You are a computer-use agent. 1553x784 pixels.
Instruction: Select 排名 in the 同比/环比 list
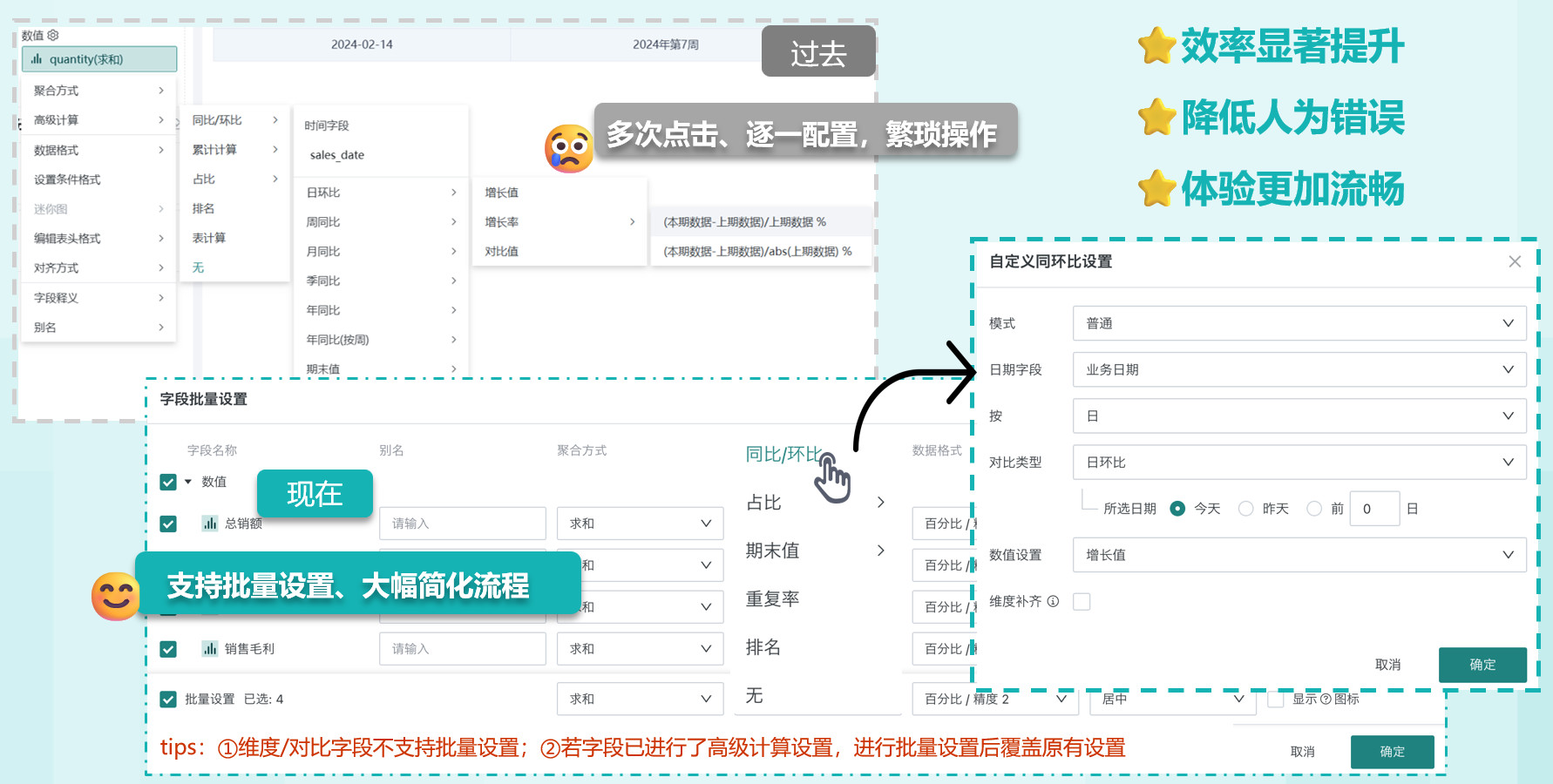(x=763, y=647)
